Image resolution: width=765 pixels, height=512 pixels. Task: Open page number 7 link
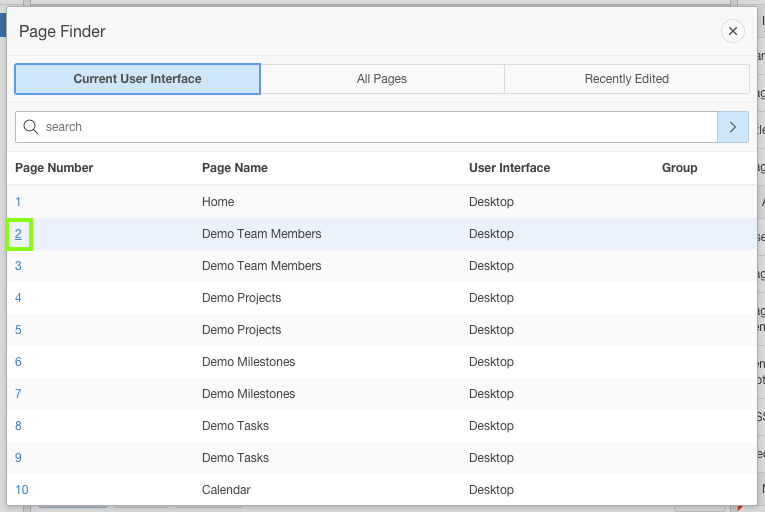(18, 394)
